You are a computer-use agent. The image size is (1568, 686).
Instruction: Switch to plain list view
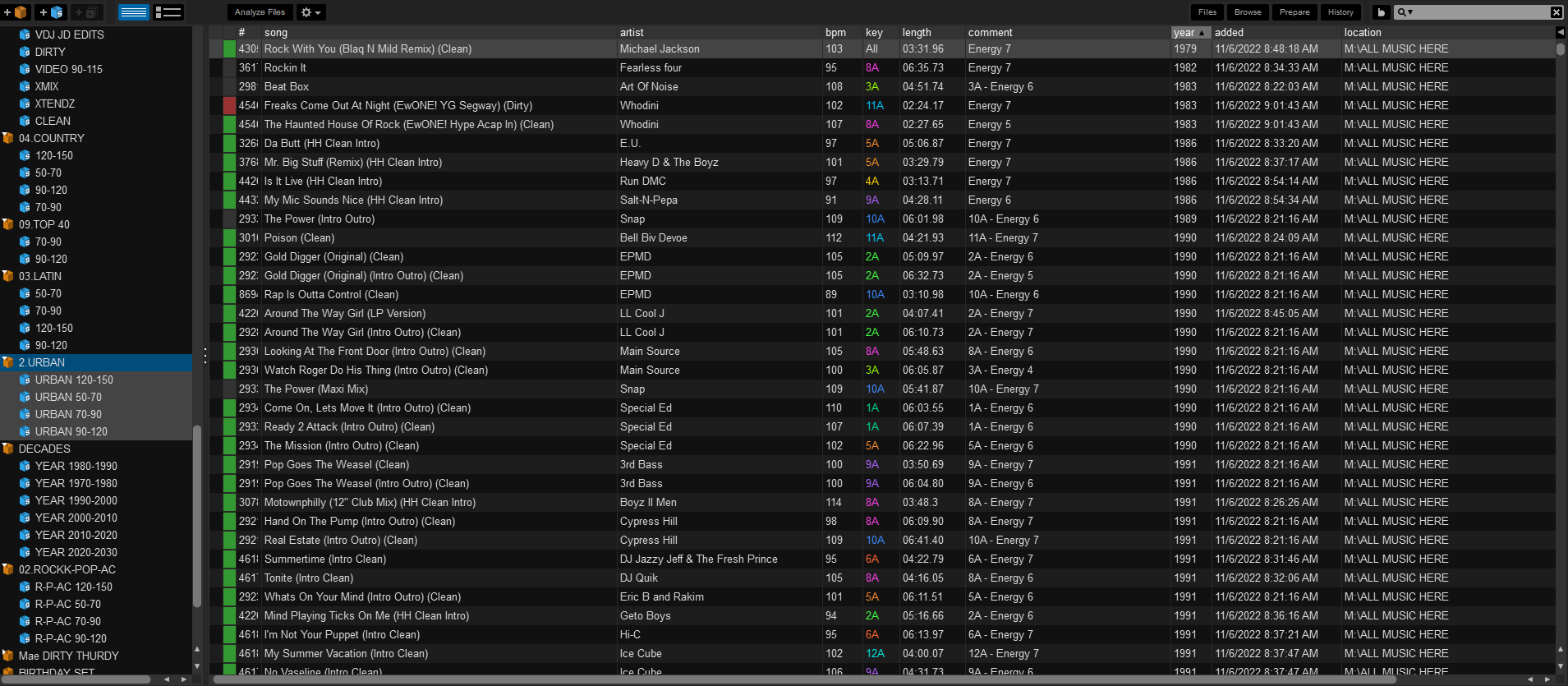click(x=133, y=12)
